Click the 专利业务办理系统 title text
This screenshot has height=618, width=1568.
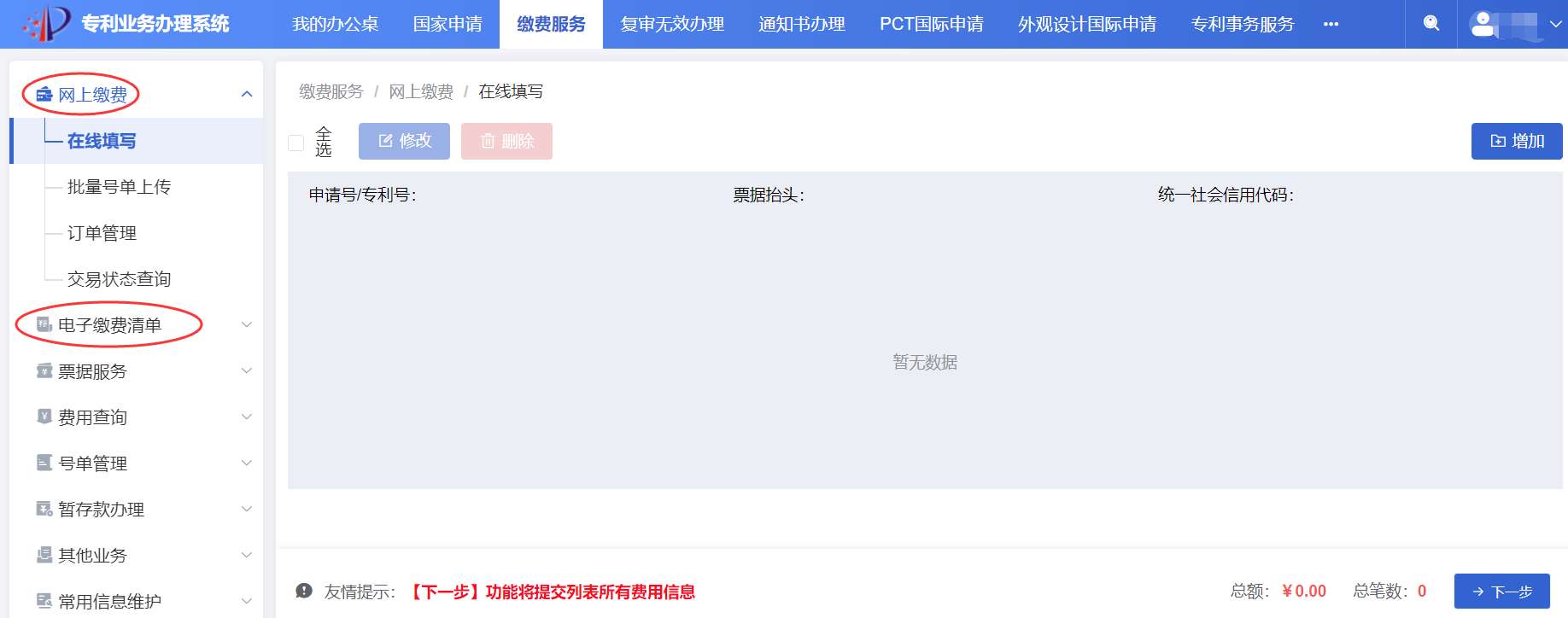(155, 24)
